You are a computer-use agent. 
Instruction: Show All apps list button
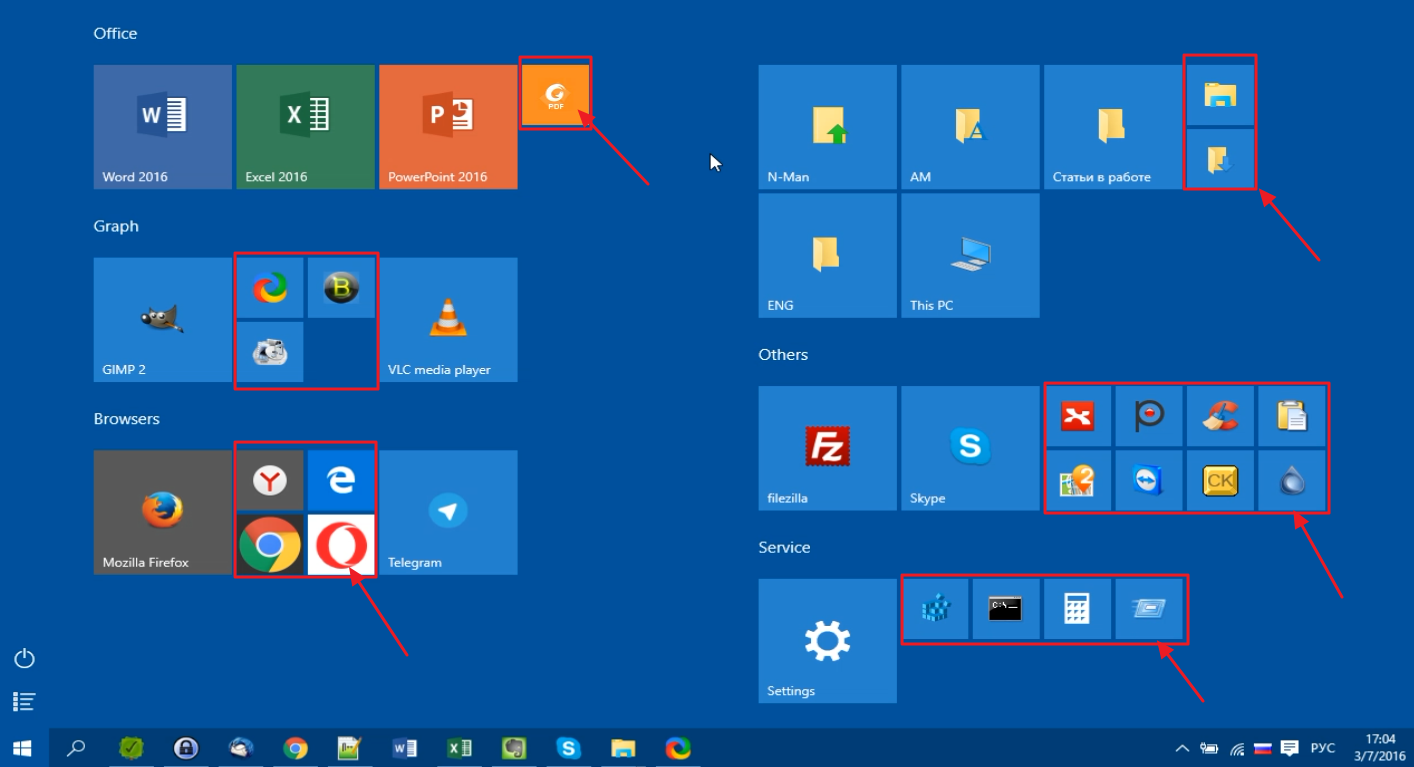(25, 701)
